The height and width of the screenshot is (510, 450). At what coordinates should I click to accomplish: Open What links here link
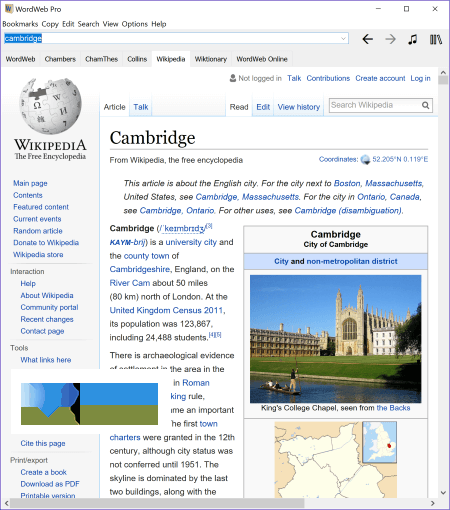pos(46,360)
